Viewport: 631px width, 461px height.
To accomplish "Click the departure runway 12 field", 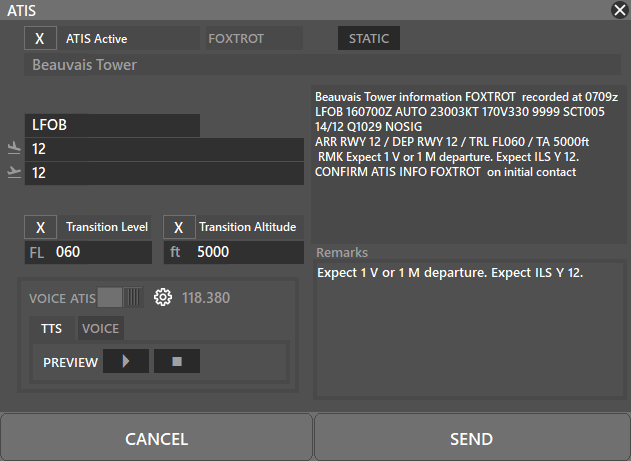I will pyautogui.click(x=164, y=173).
